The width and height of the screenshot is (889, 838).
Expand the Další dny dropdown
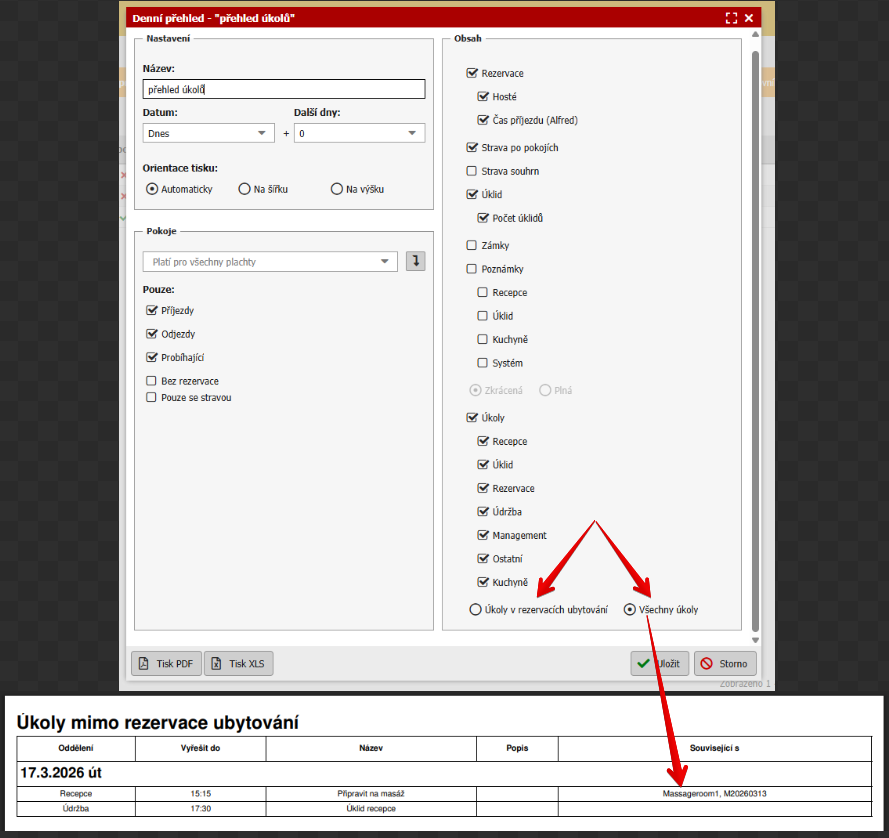coord(359,133)
